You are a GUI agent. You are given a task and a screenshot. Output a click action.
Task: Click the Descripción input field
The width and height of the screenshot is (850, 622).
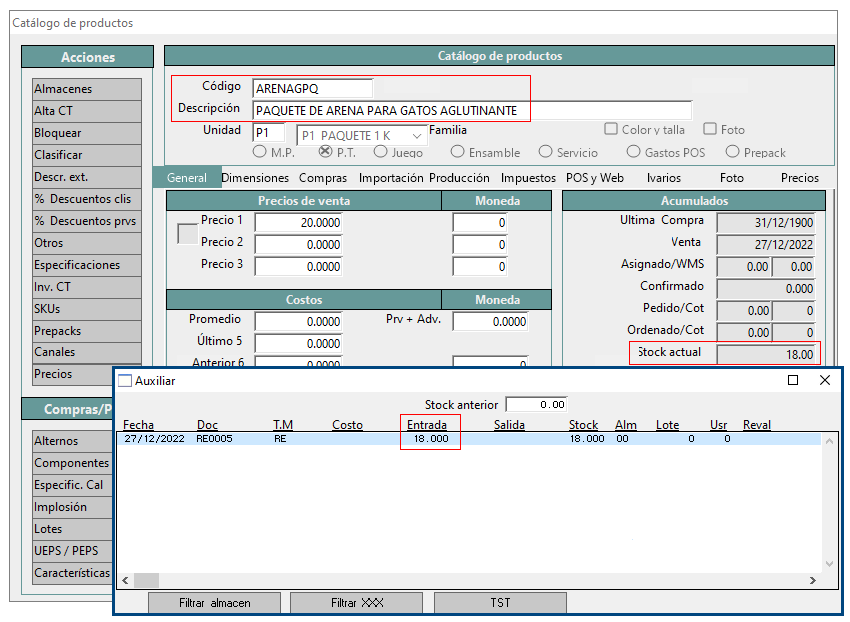[x=472, y=111]
